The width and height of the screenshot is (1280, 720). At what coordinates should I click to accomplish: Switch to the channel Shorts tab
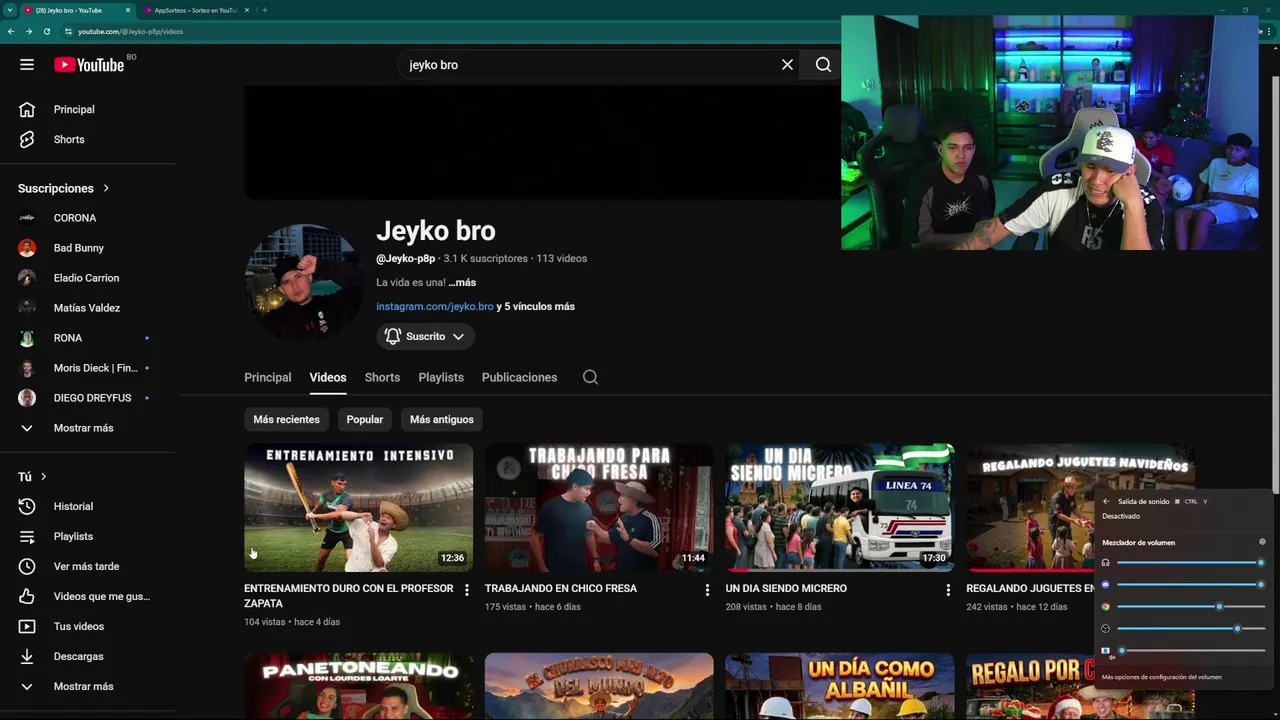(382, 377)
